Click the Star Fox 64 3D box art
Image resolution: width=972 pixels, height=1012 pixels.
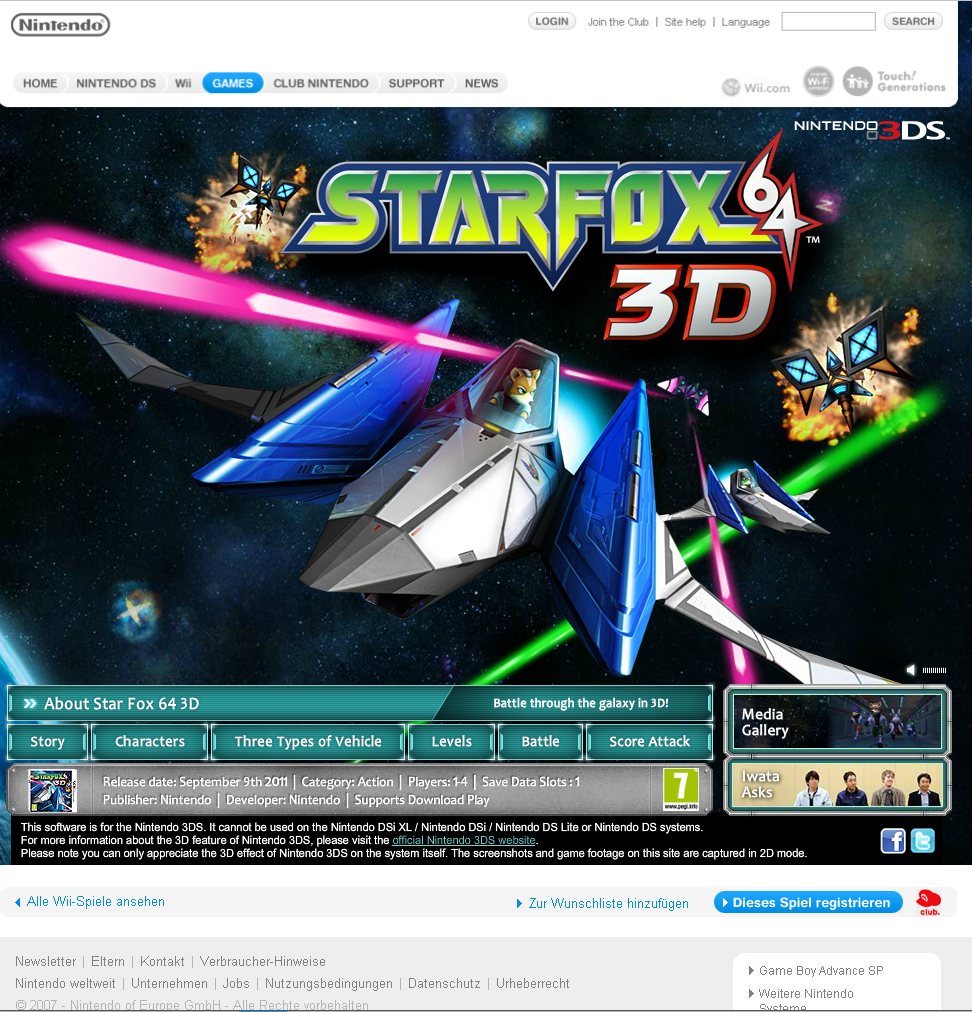click(x=53, y=790)
